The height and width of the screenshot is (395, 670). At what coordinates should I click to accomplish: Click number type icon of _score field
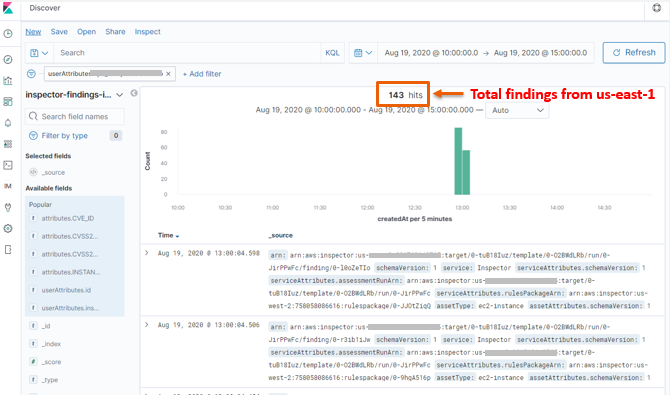click(33, 362)
